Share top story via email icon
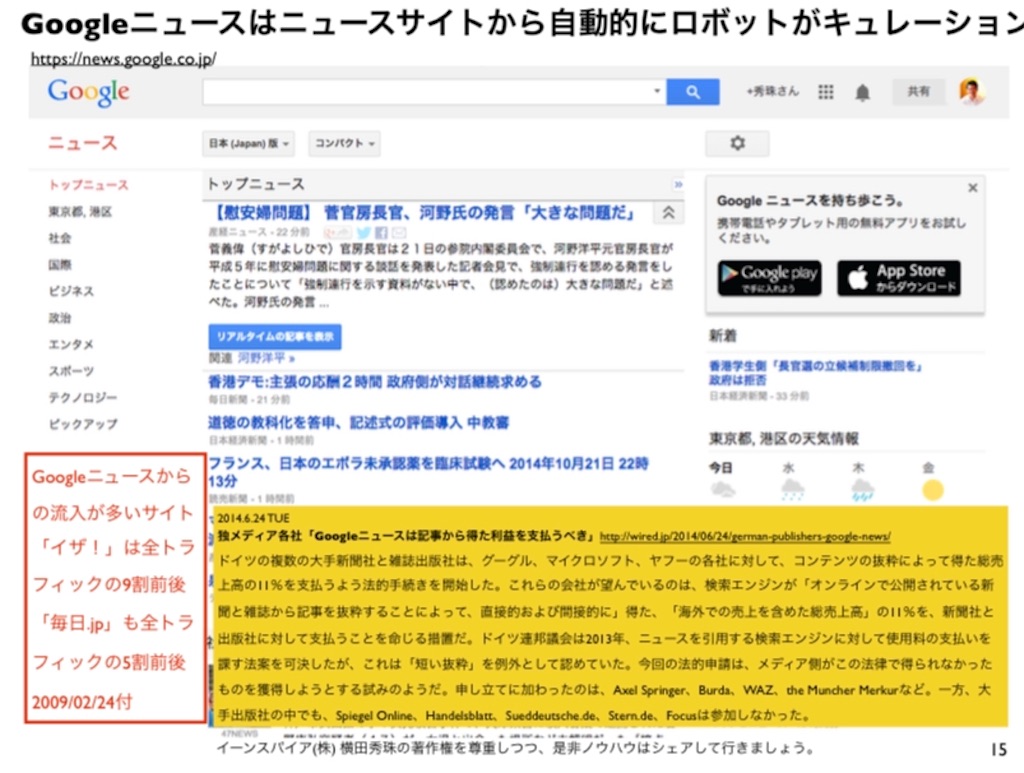 399,232
